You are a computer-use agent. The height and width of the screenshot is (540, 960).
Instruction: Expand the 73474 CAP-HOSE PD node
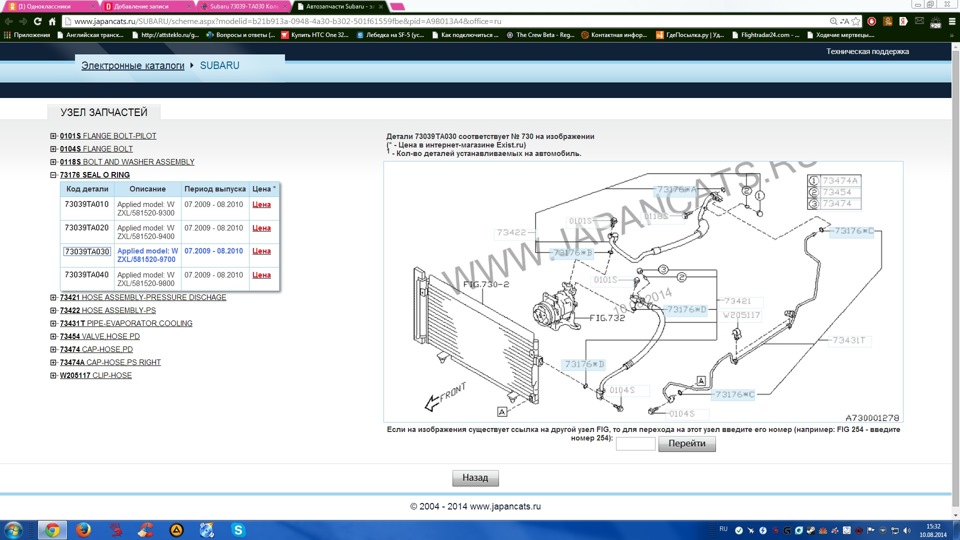[x=53, y=349]
